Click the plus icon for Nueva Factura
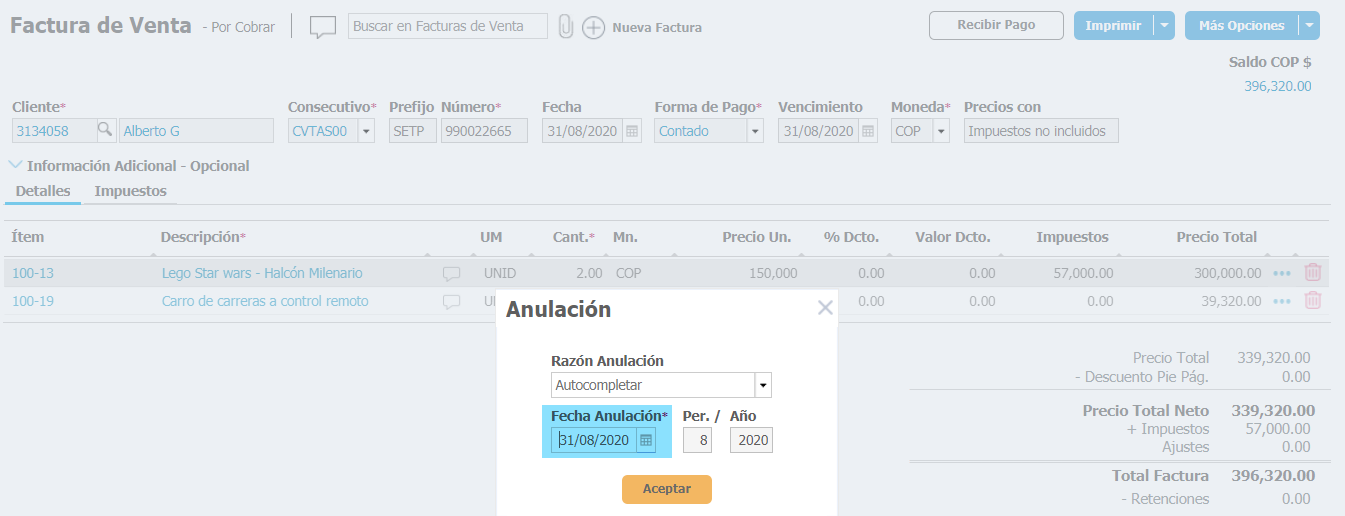Screen dimensions: 1345x516 pyautogui.click(x=593, y=27)
